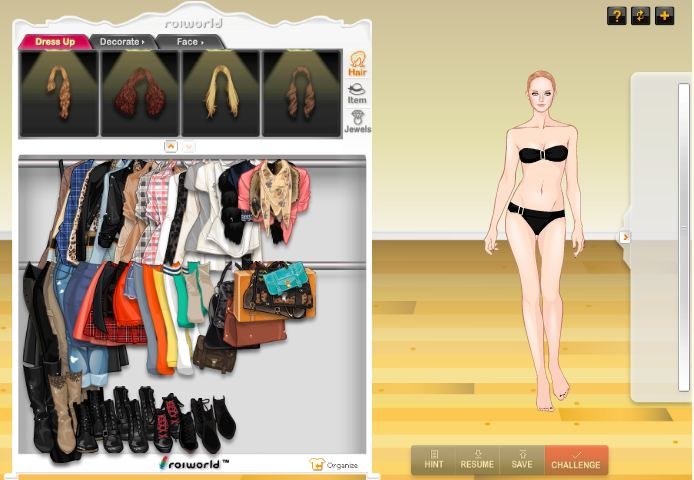The height and width of the screenshot is (480, 694).
Task: Choose the straight blonde hairstyle thumbnail
Action: pos(220,93)
